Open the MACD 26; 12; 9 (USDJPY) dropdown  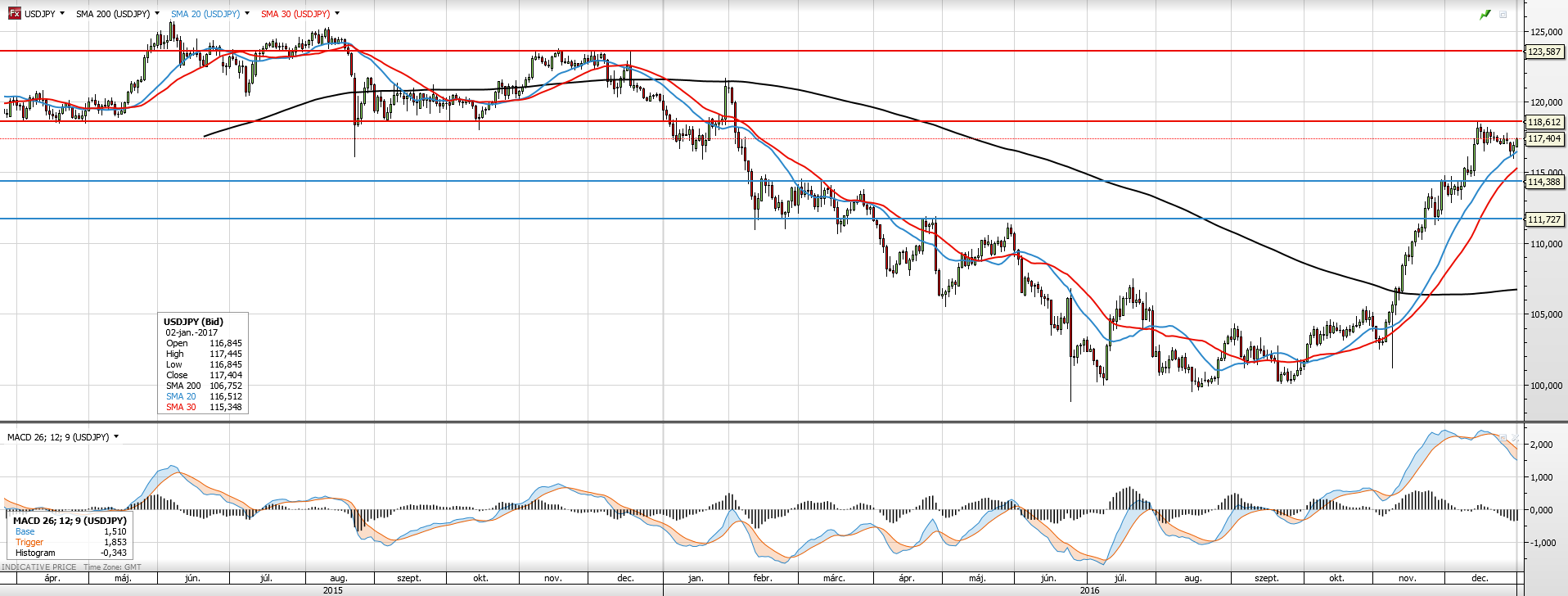click(x=116, y=437)
